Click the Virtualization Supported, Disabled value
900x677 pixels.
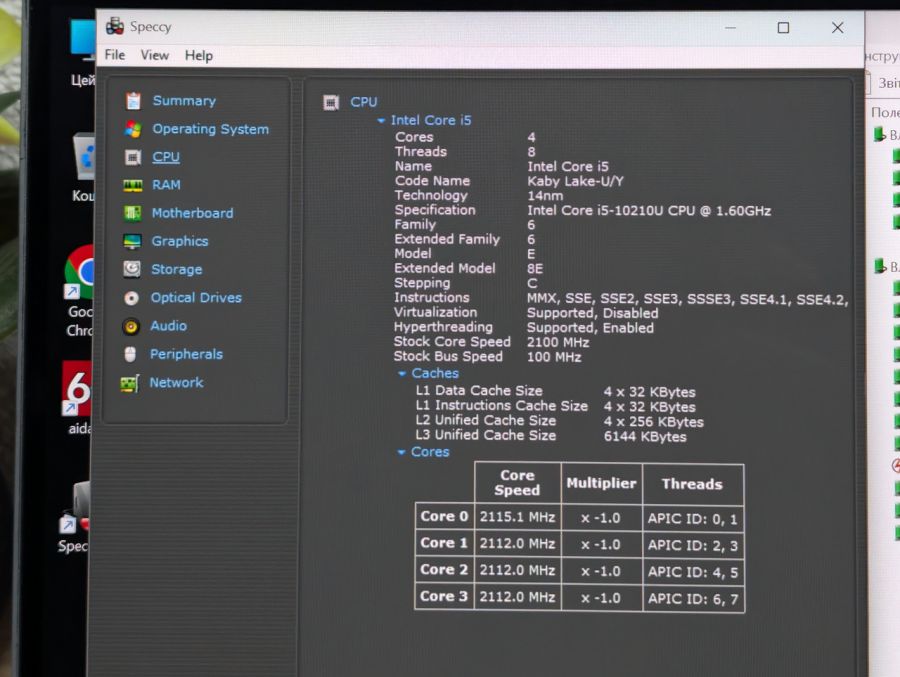tap(592, 314)
